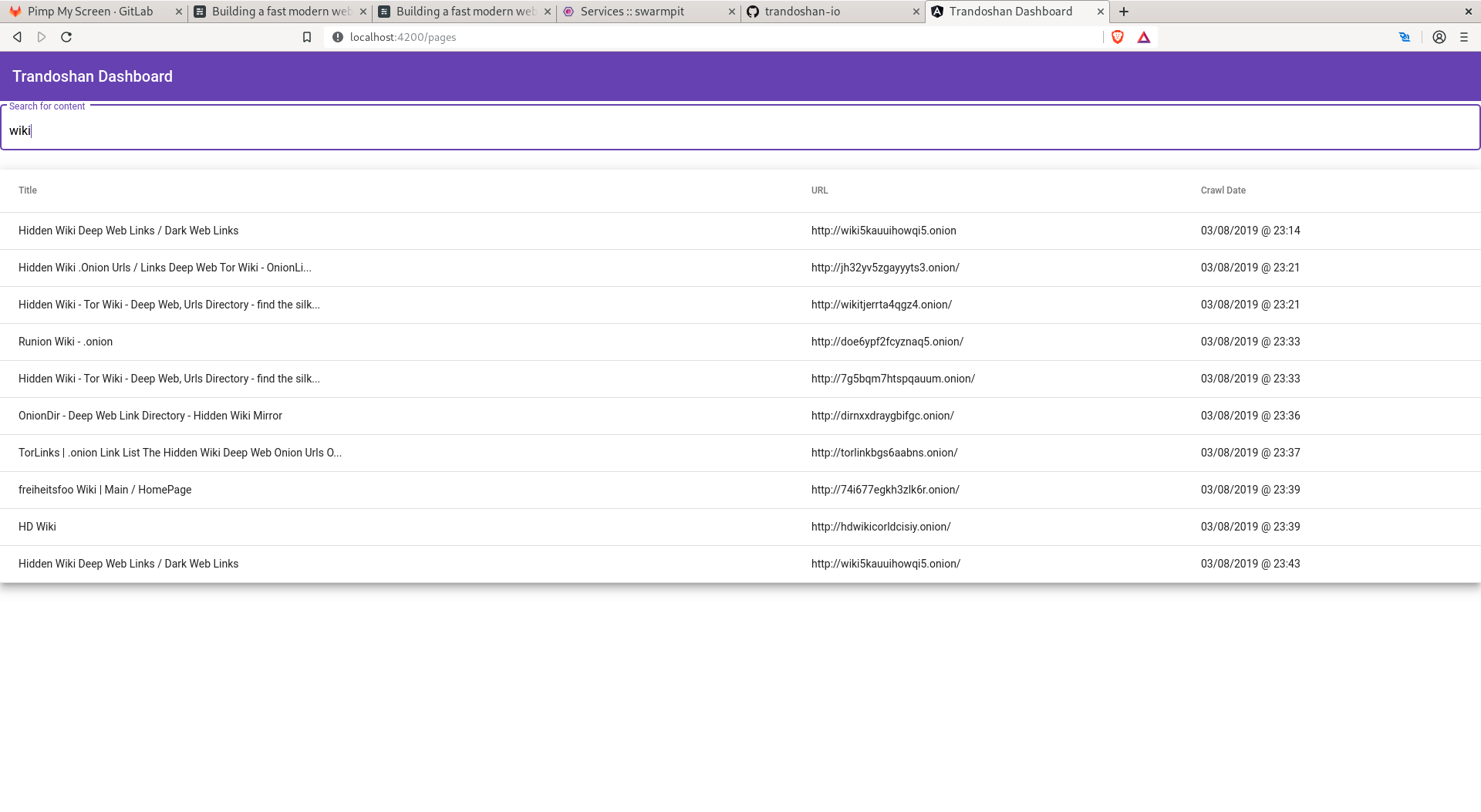1481x812 pixels.
Task: Open the browser hamburger menu
Action: coord(1464,37)
